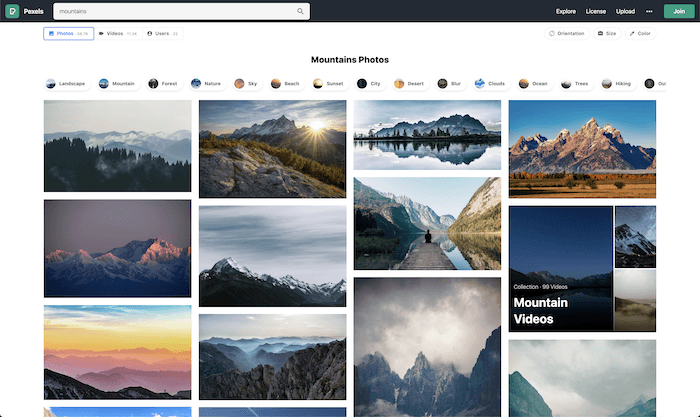700x417 pixels.
Task: Open the orange sunset layered hills photo
Action: pyautogui.click(x=117, y=352)
